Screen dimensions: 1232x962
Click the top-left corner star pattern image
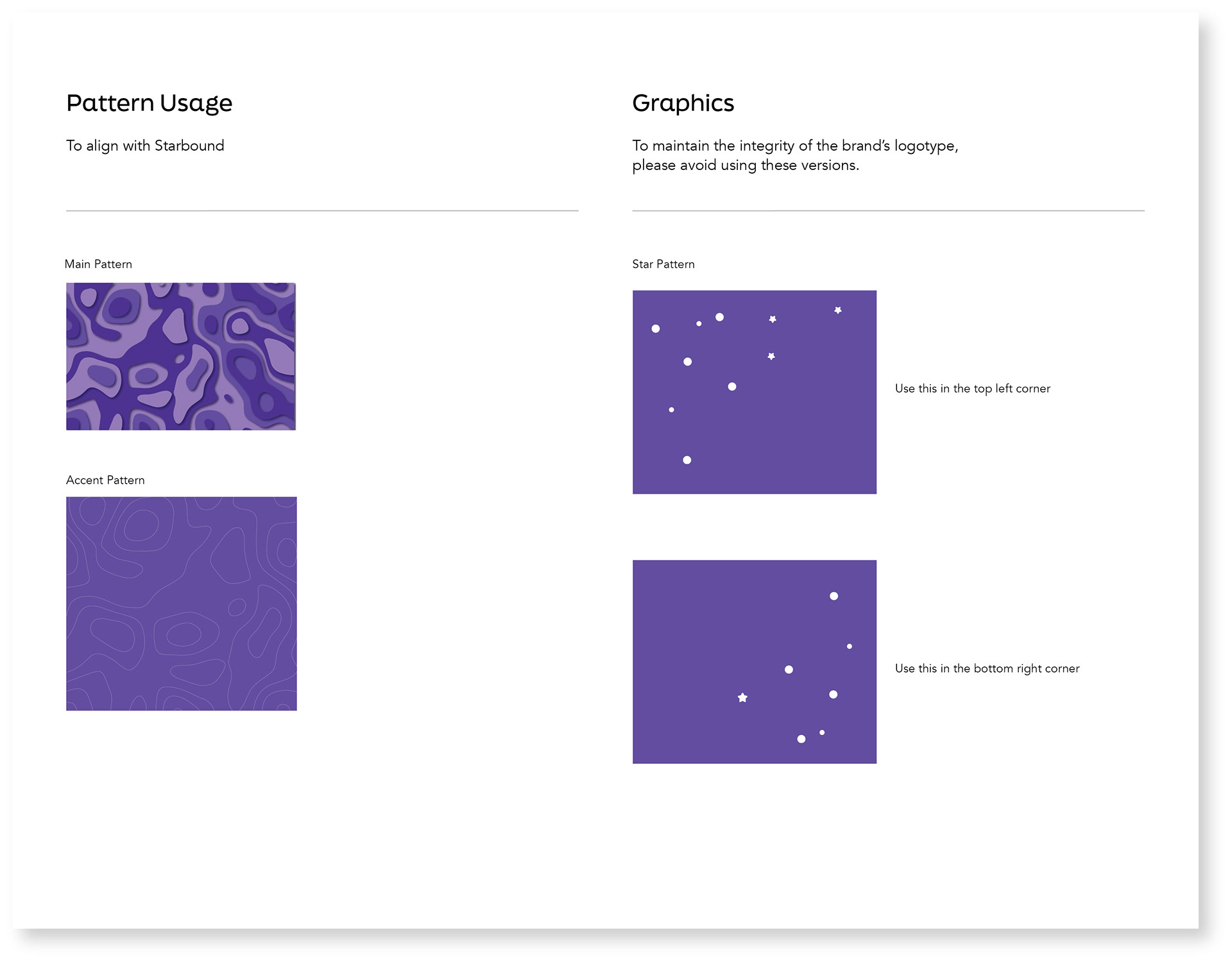click(755, 392)
